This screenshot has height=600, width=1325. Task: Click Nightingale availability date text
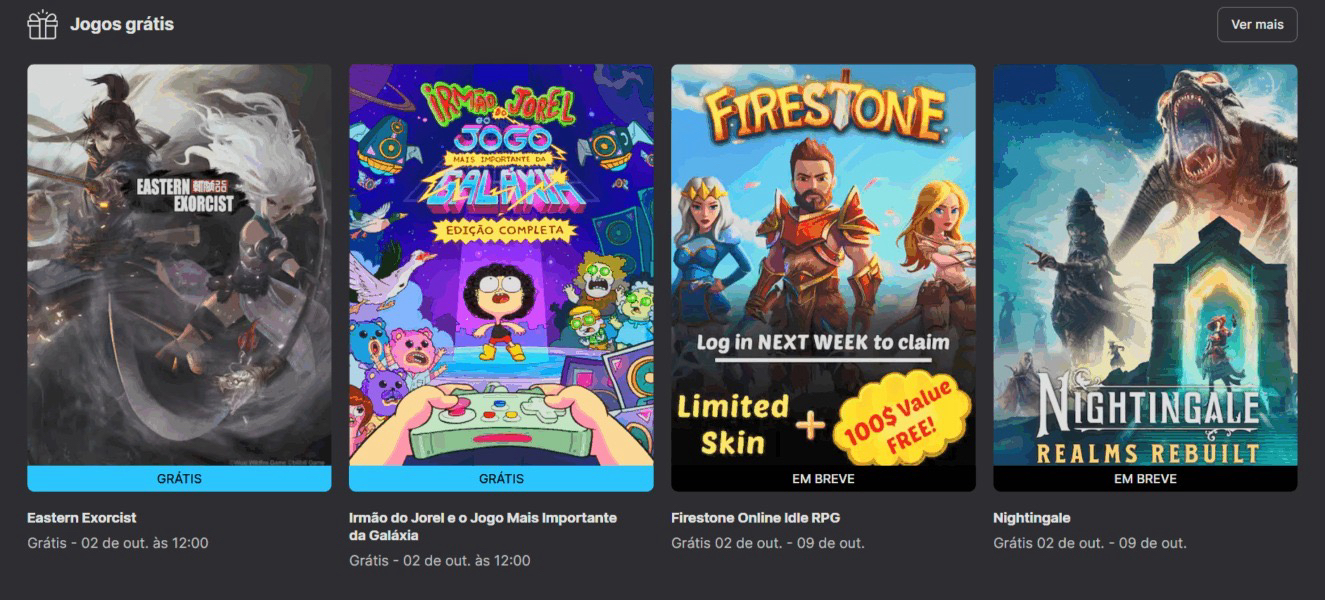coord(1090,543)
